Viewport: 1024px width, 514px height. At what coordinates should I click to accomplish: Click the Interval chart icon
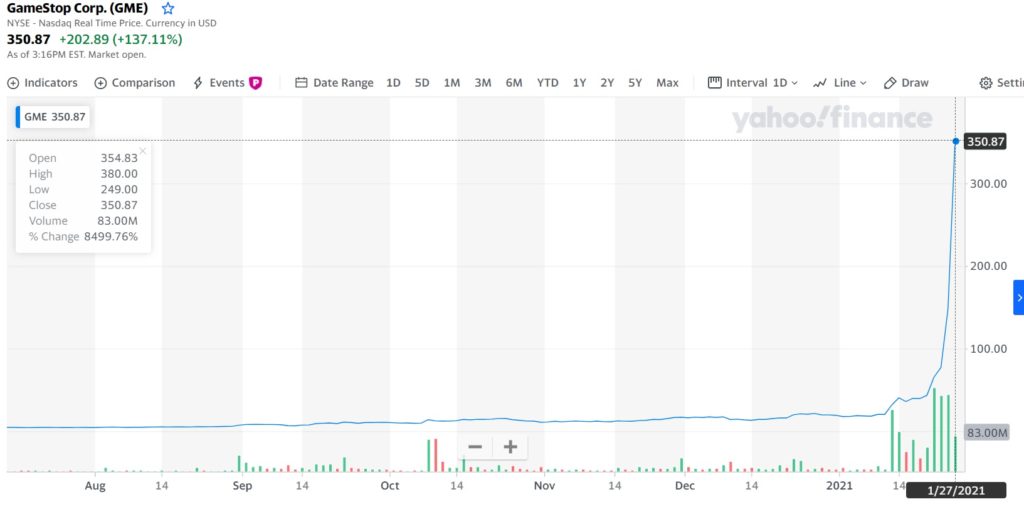(714, 83)
